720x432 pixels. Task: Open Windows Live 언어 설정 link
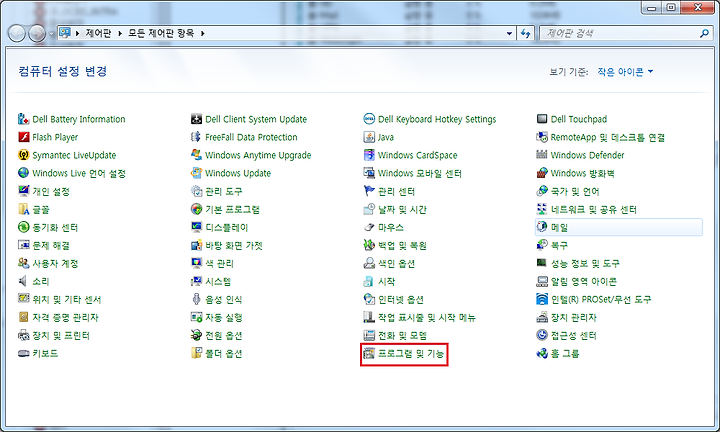click(79, 173)
